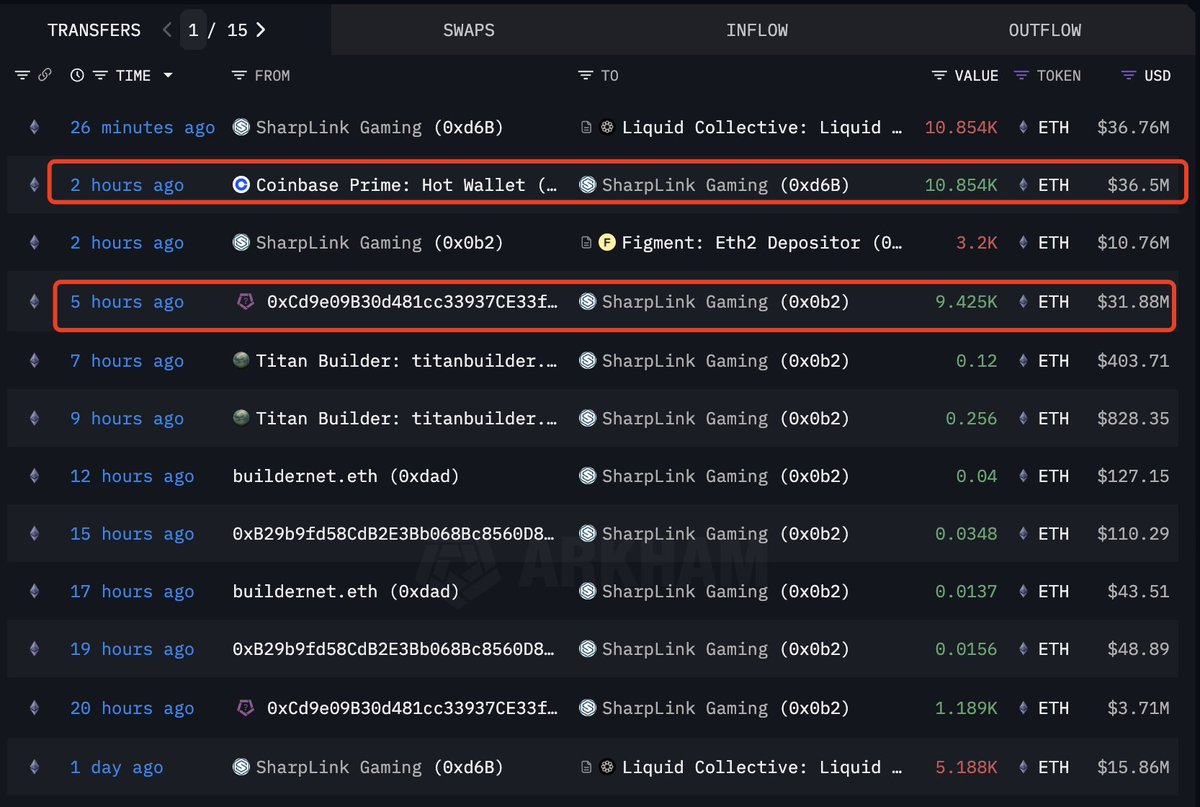Open the '26 minutes ago' transaction link
This screenshot has width=1200, height=807.
click(x=142, y=127)
